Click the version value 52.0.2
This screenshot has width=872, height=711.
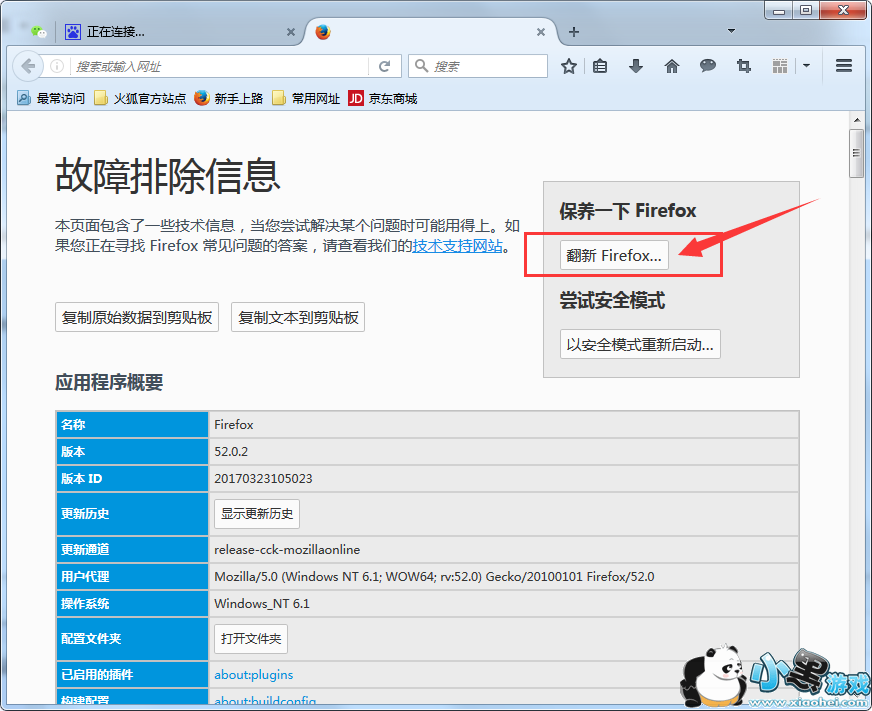click(x=231, y=451)
